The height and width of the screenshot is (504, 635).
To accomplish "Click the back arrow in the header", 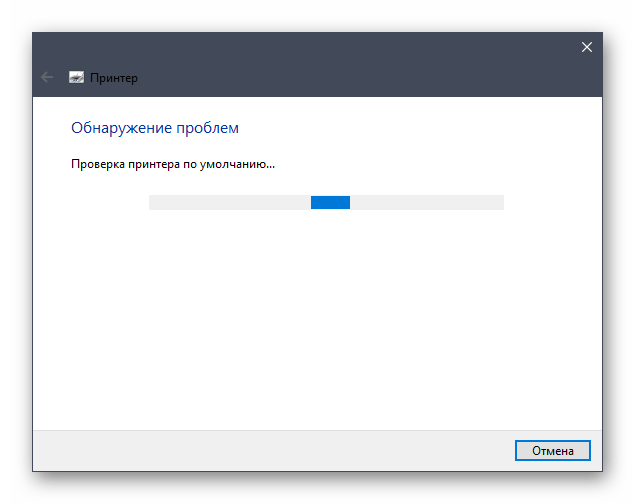I will (47, 77).
